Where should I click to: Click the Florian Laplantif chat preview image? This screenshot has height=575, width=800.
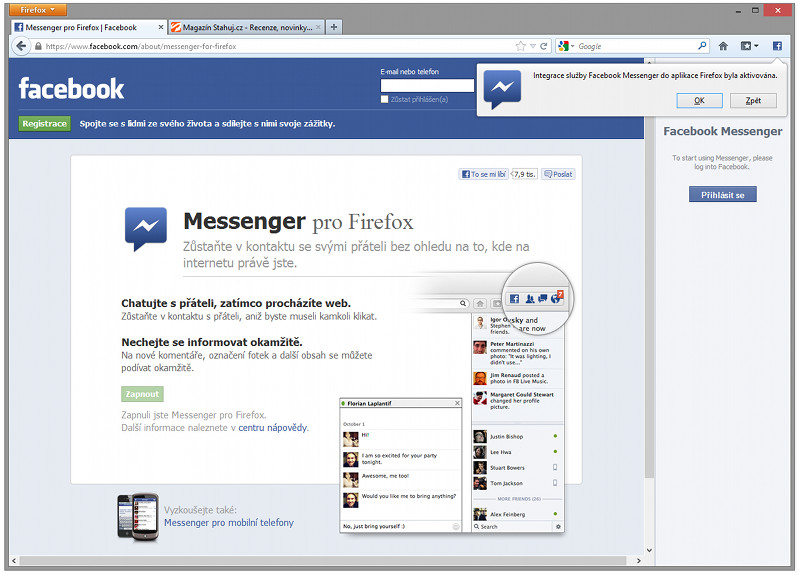click(x=401, y=465)
